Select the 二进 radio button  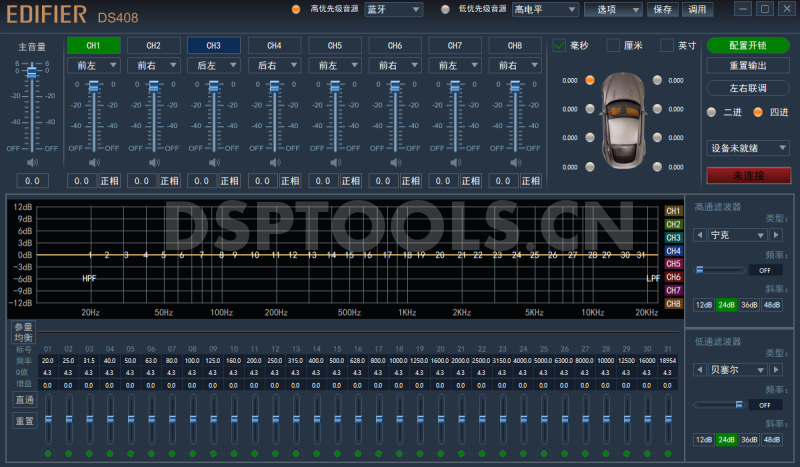pyautogui.click(x=712, y=112)
